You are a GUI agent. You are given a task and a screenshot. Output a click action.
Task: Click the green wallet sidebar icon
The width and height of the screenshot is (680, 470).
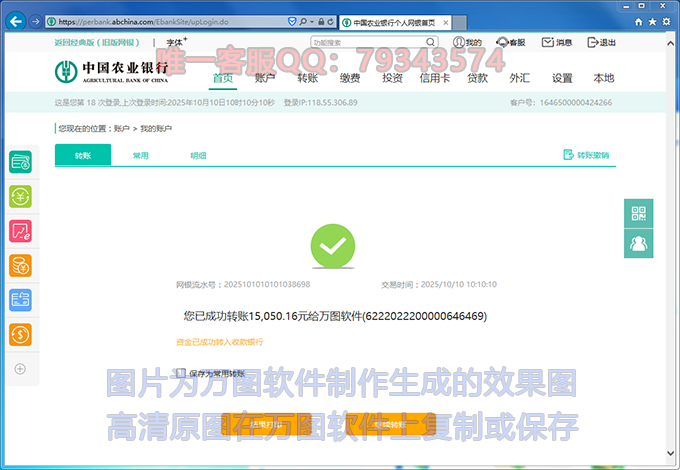coord(20,162)
